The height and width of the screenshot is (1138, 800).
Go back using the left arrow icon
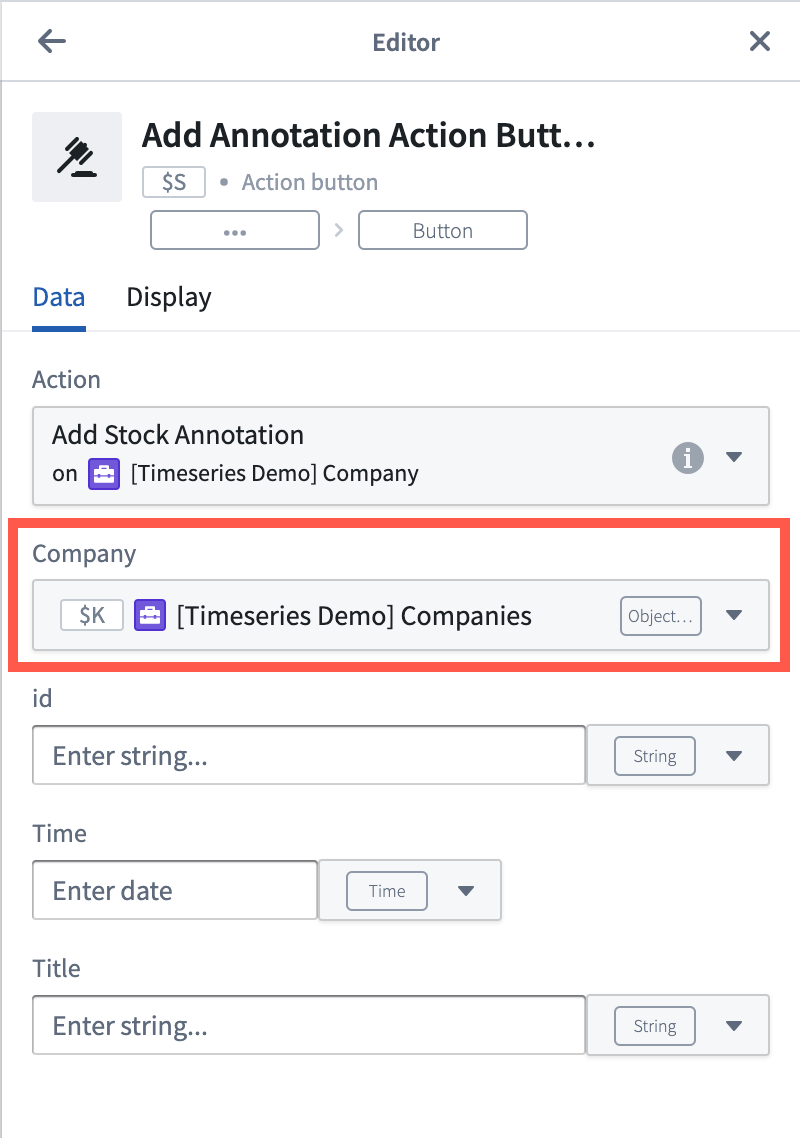coord(52,41)
